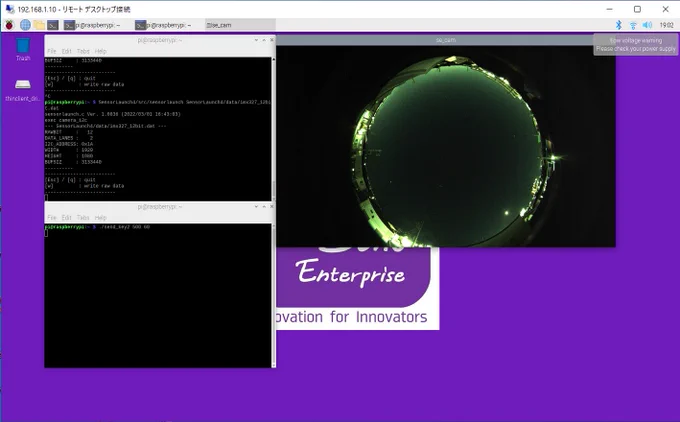
Task: Open File menu in sensorlaunch terminal
Action: 52,51
